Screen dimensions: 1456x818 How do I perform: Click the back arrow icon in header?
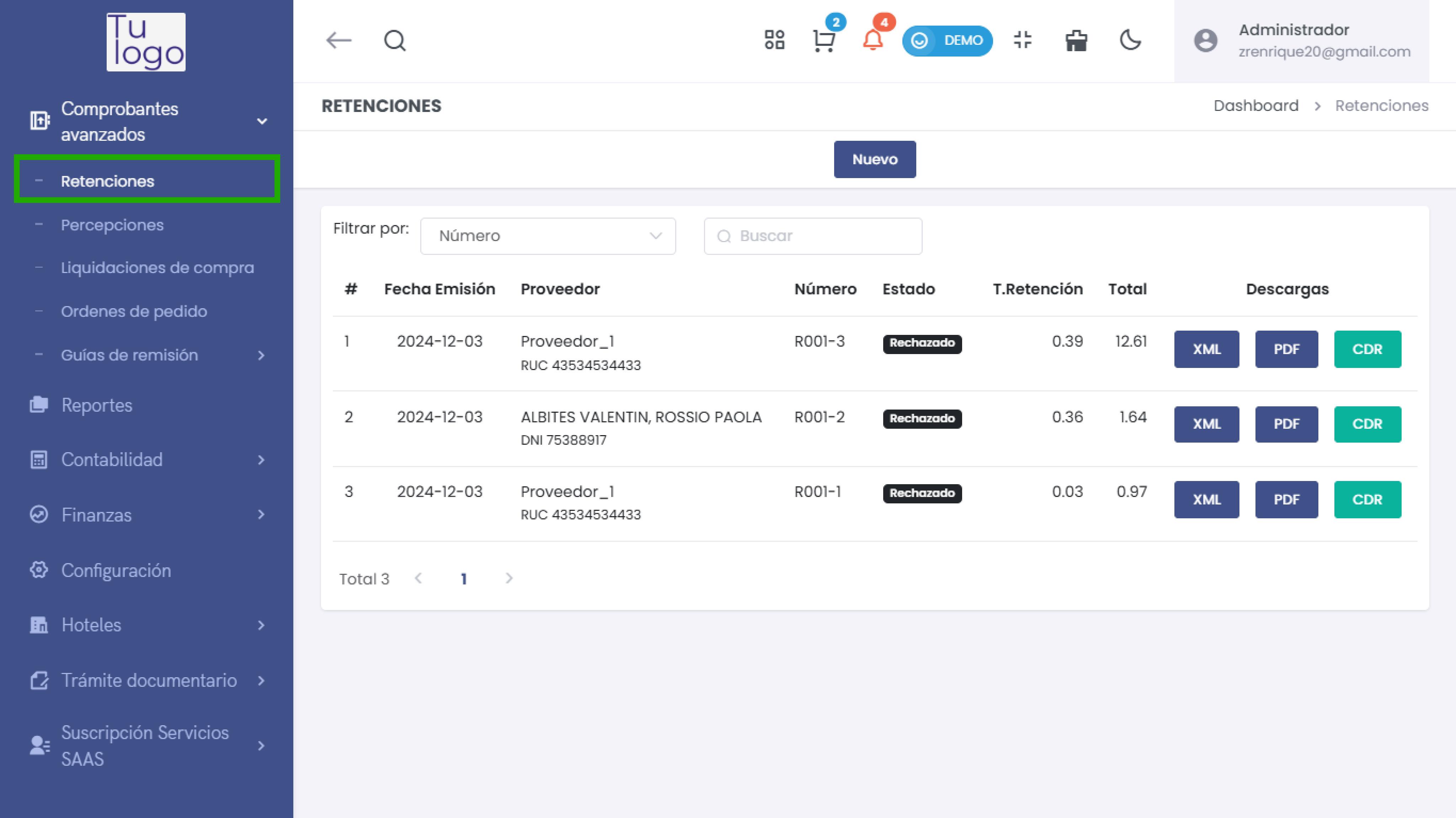[x=338, y=41]
